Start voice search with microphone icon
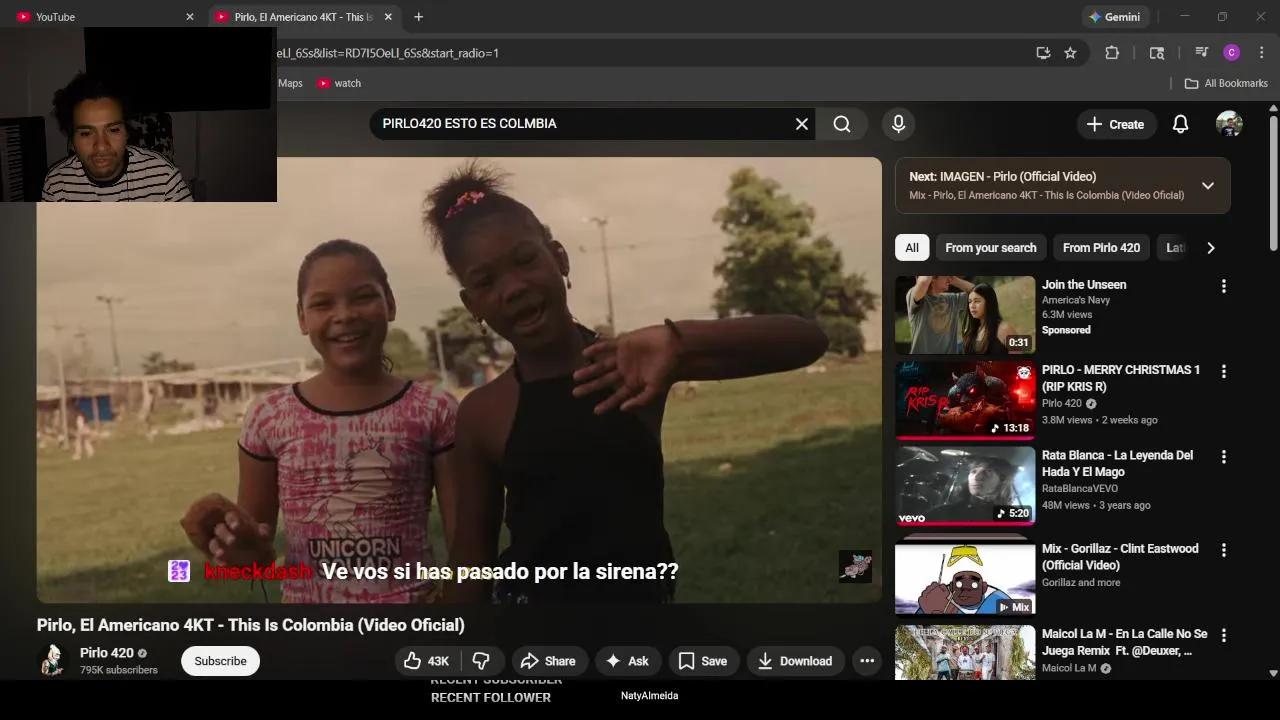 point(898,124)
